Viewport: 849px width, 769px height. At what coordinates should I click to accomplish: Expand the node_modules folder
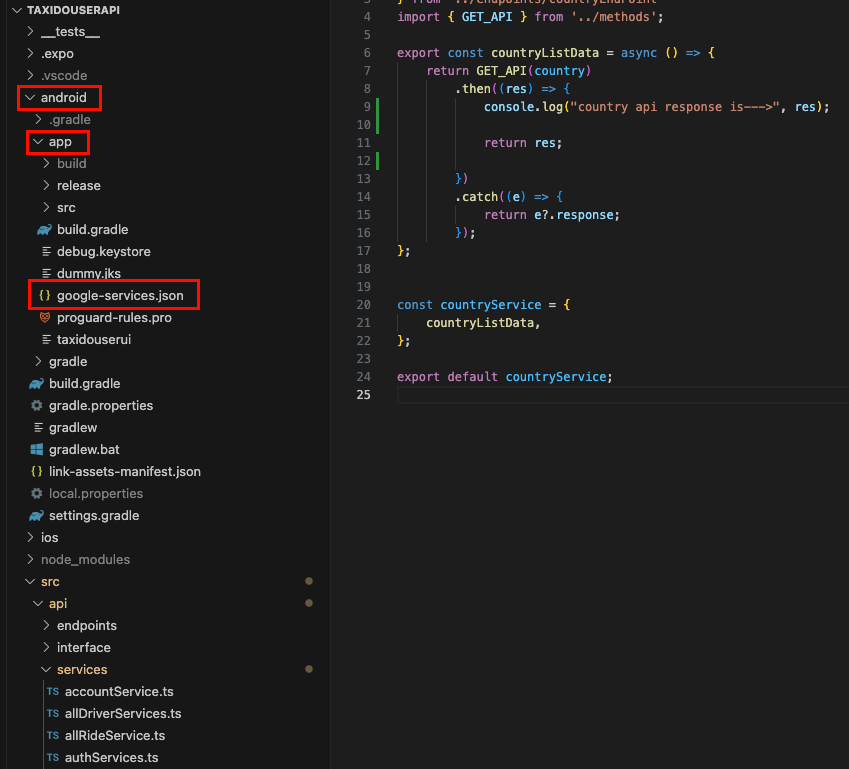coord(30,560)
